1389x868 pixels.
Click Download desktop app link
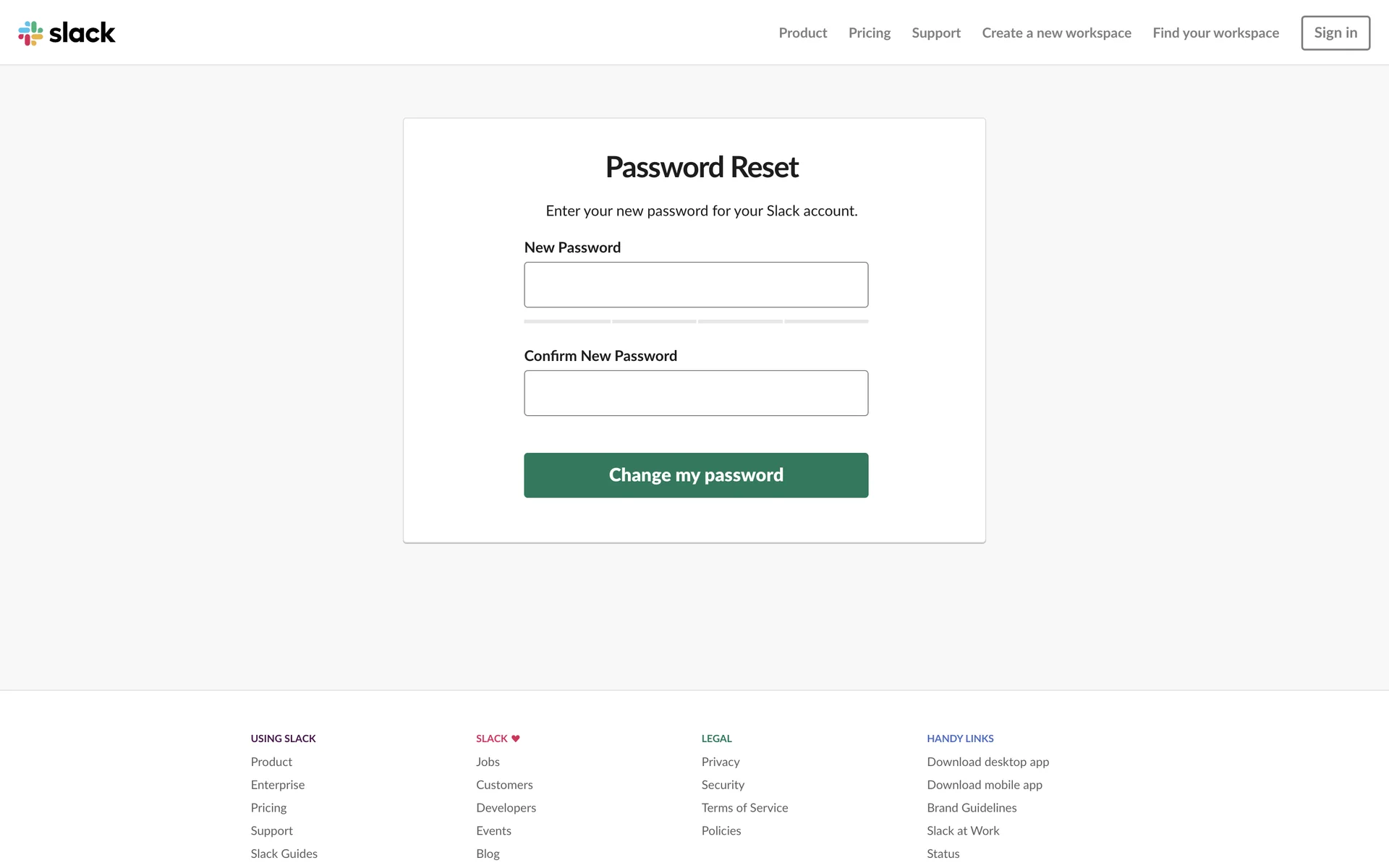(x=987, y=762)
